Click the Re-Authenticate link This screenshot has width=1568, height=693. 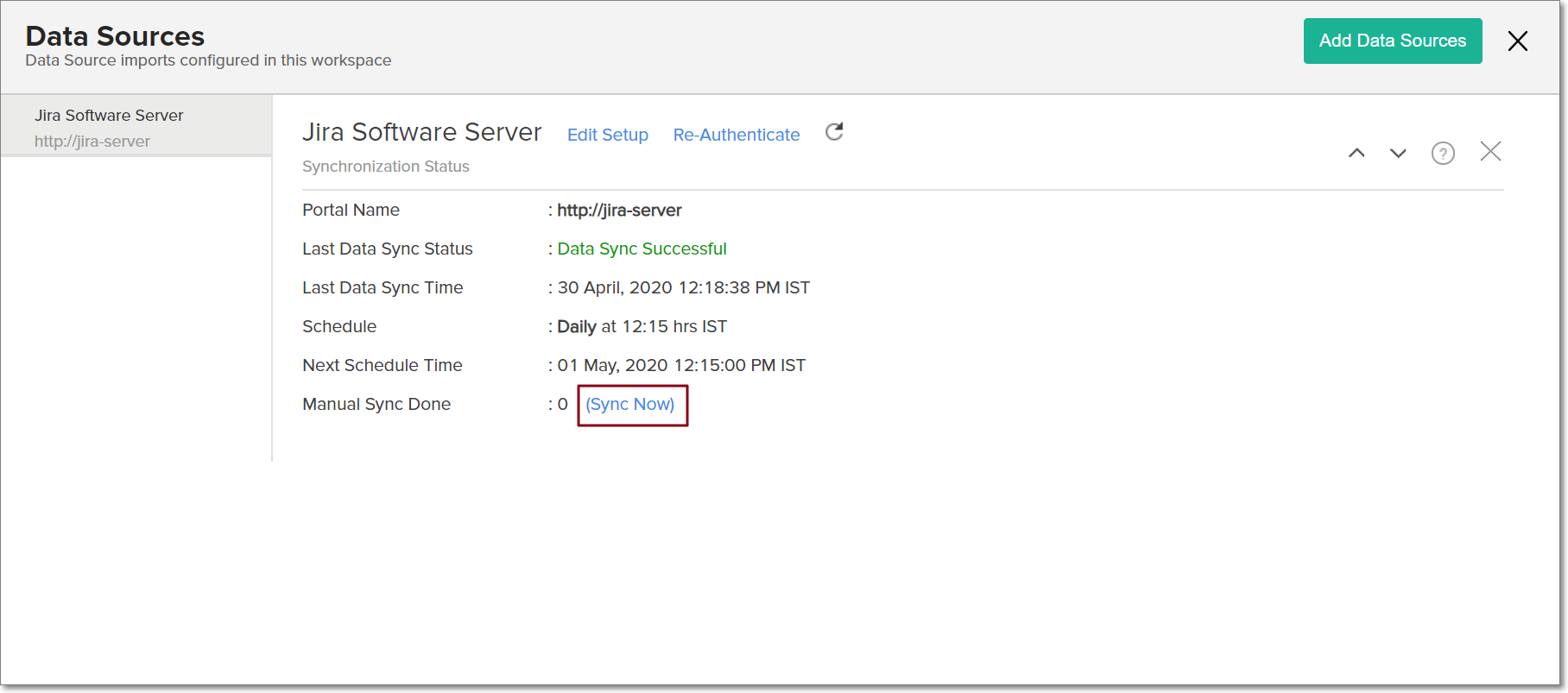coord(736,135)
